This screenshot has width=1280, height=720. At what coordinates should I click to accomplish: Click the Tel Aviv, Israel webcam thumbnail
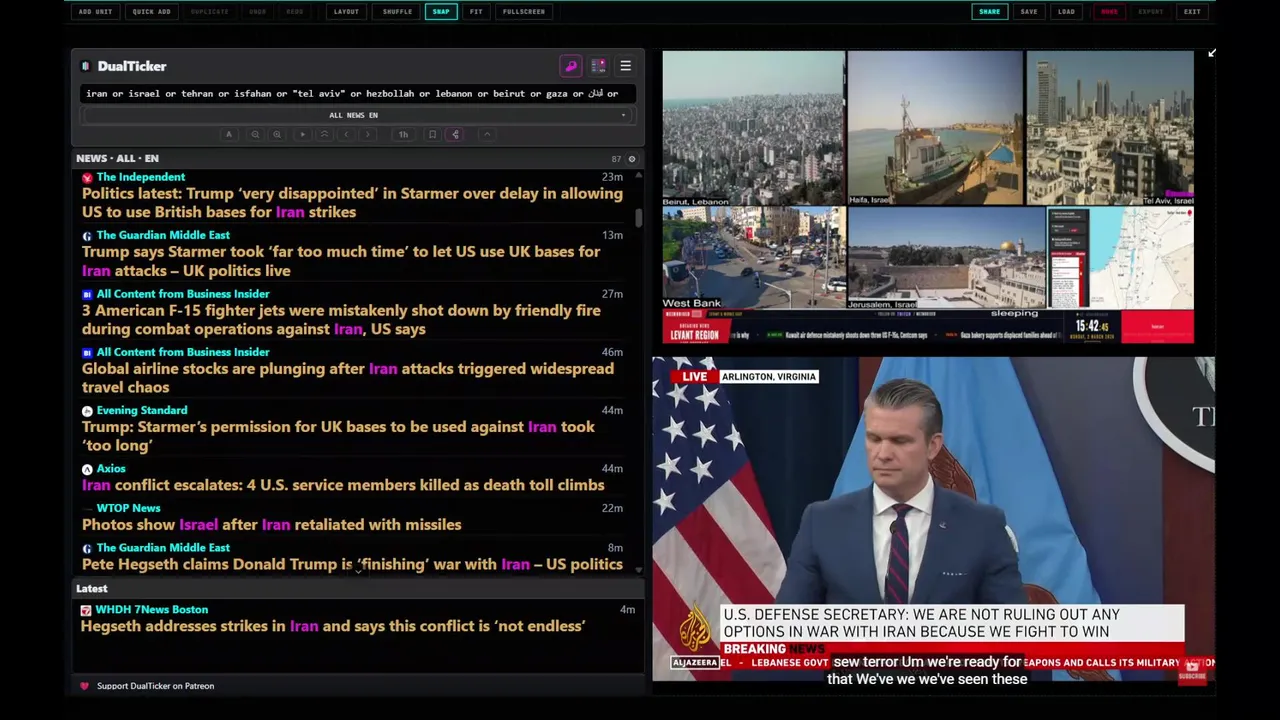pos(1110,128)
